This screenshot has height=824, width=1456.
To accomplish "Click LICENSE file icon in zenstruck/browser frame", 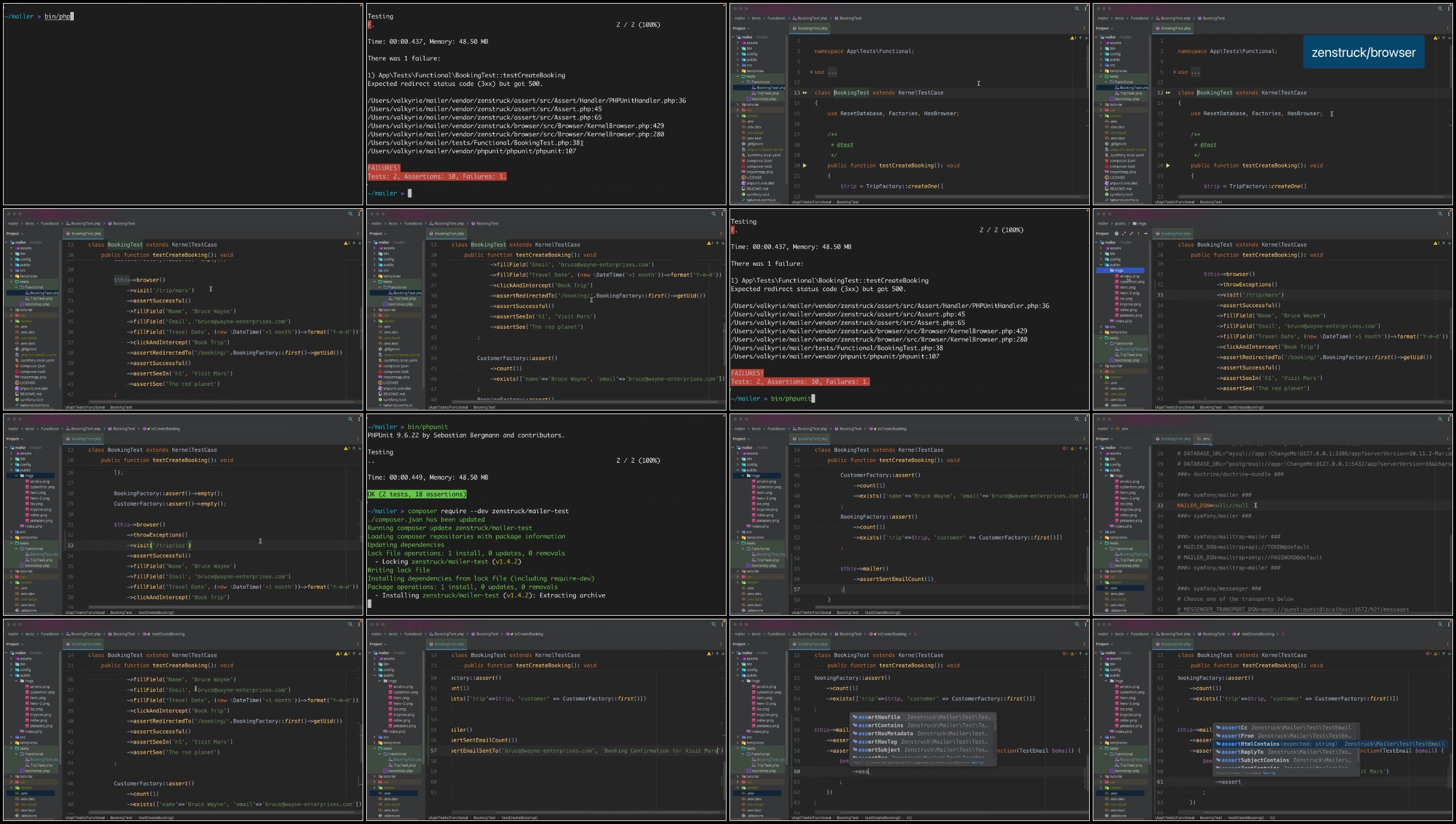I will coord(1107,178).
